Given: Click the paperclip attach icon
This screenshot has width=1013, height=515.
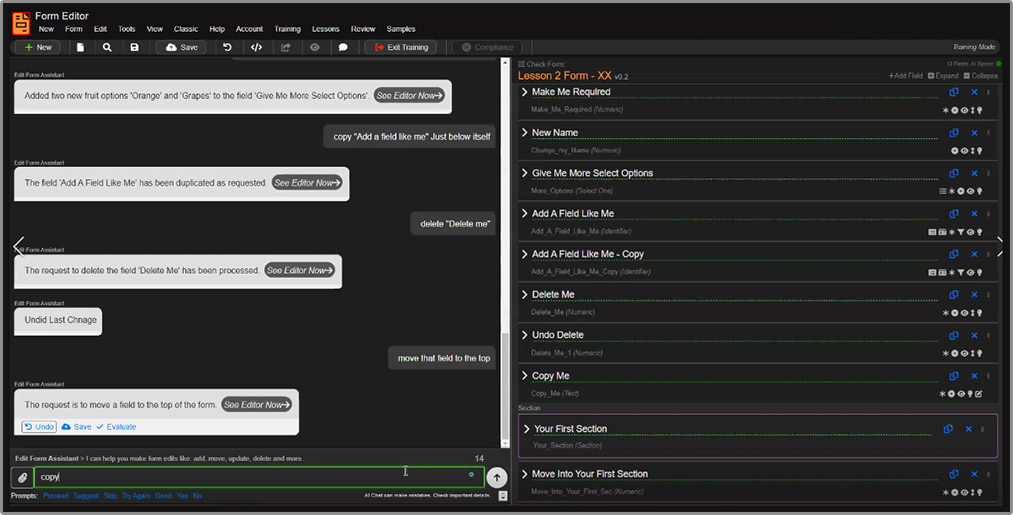Looking at the screenshot, I should click(22, 478).
